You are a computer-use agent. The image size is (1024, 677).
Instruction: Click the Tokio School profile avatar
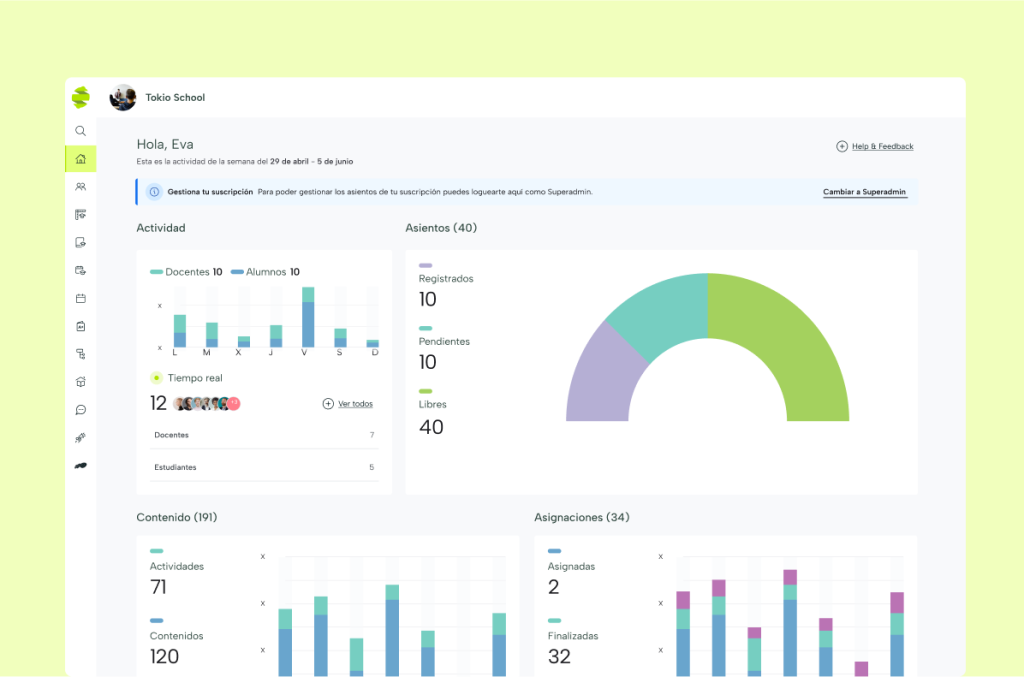tap(123, 97)
